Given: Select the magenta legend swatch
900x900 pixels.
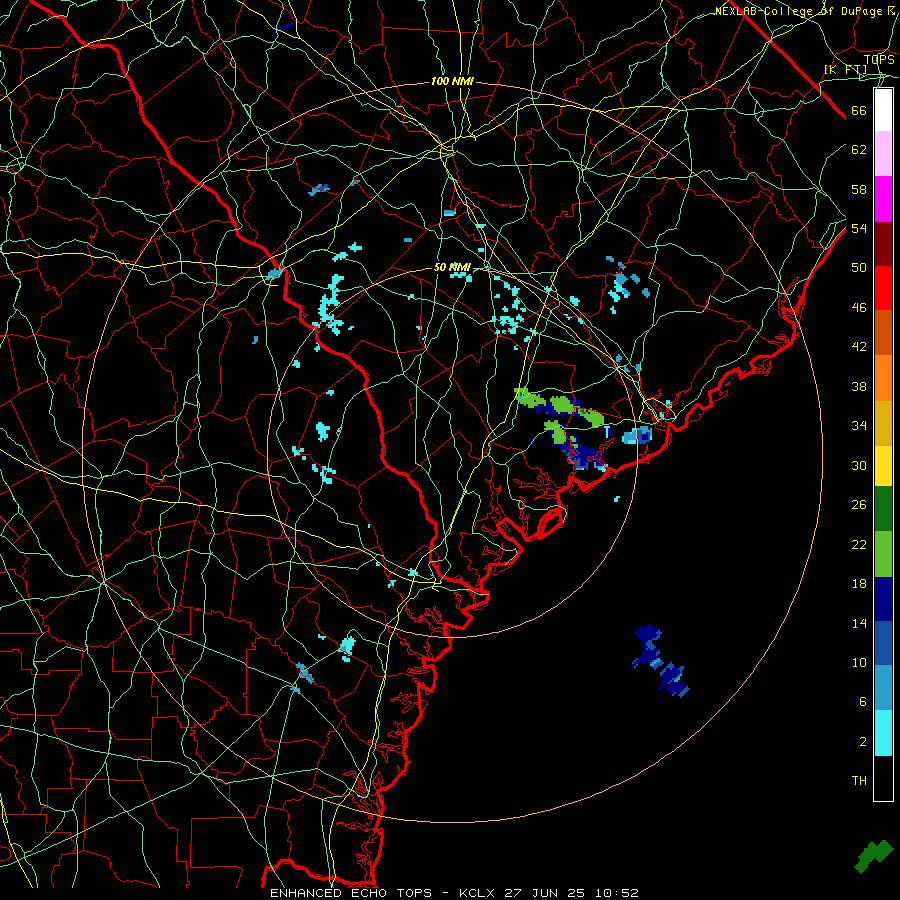Looking at the screenshot, I should (x=883, y=199).
